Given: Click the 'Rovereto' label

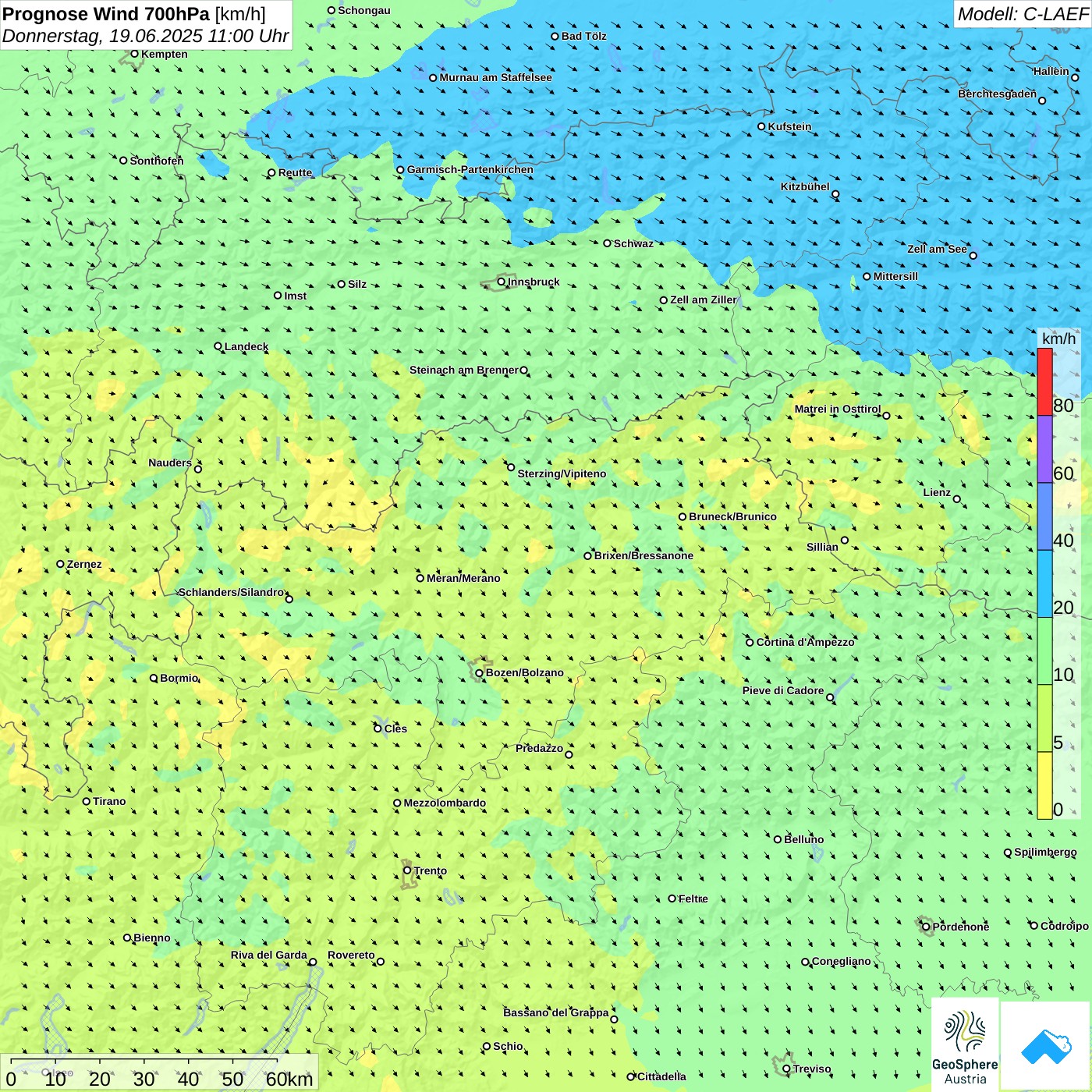Looking at the screenshot, I should pyautogui.click(x=351, y=955).
